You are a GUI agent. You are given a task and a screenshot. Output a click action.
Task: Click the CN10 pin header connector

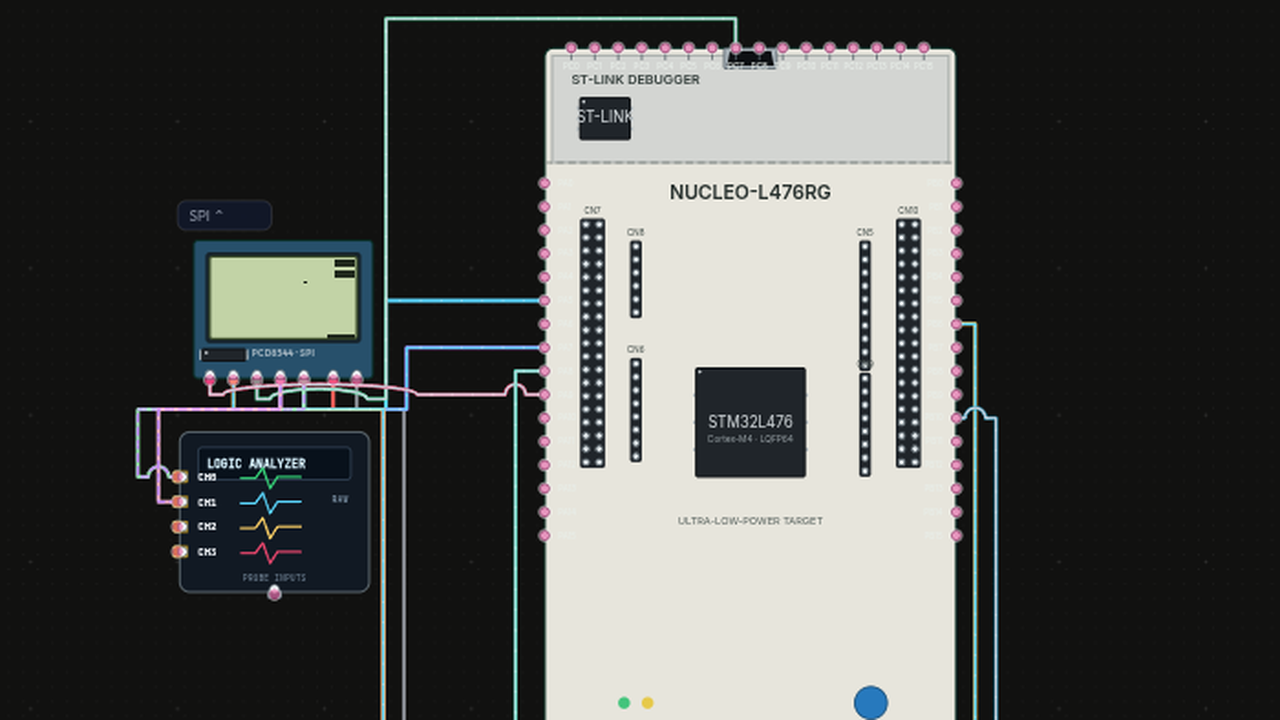pos(908,343)
